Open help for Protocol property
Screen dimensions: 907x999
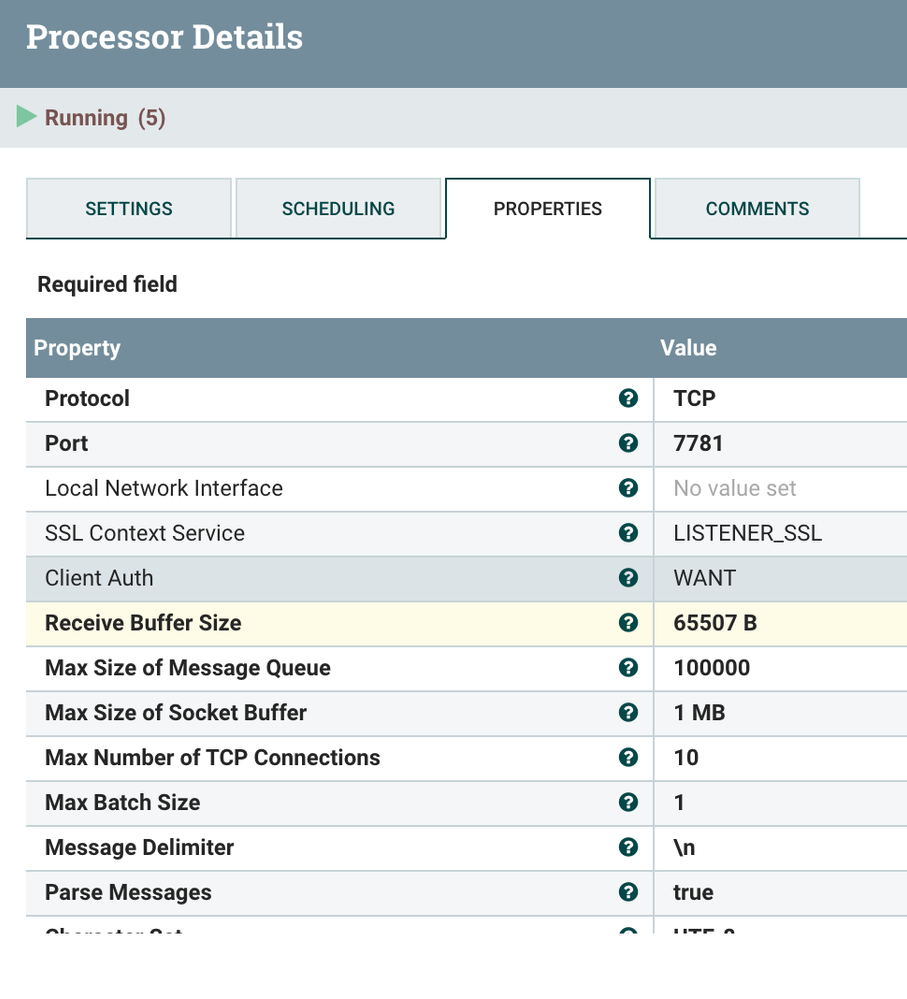[628, 398]
